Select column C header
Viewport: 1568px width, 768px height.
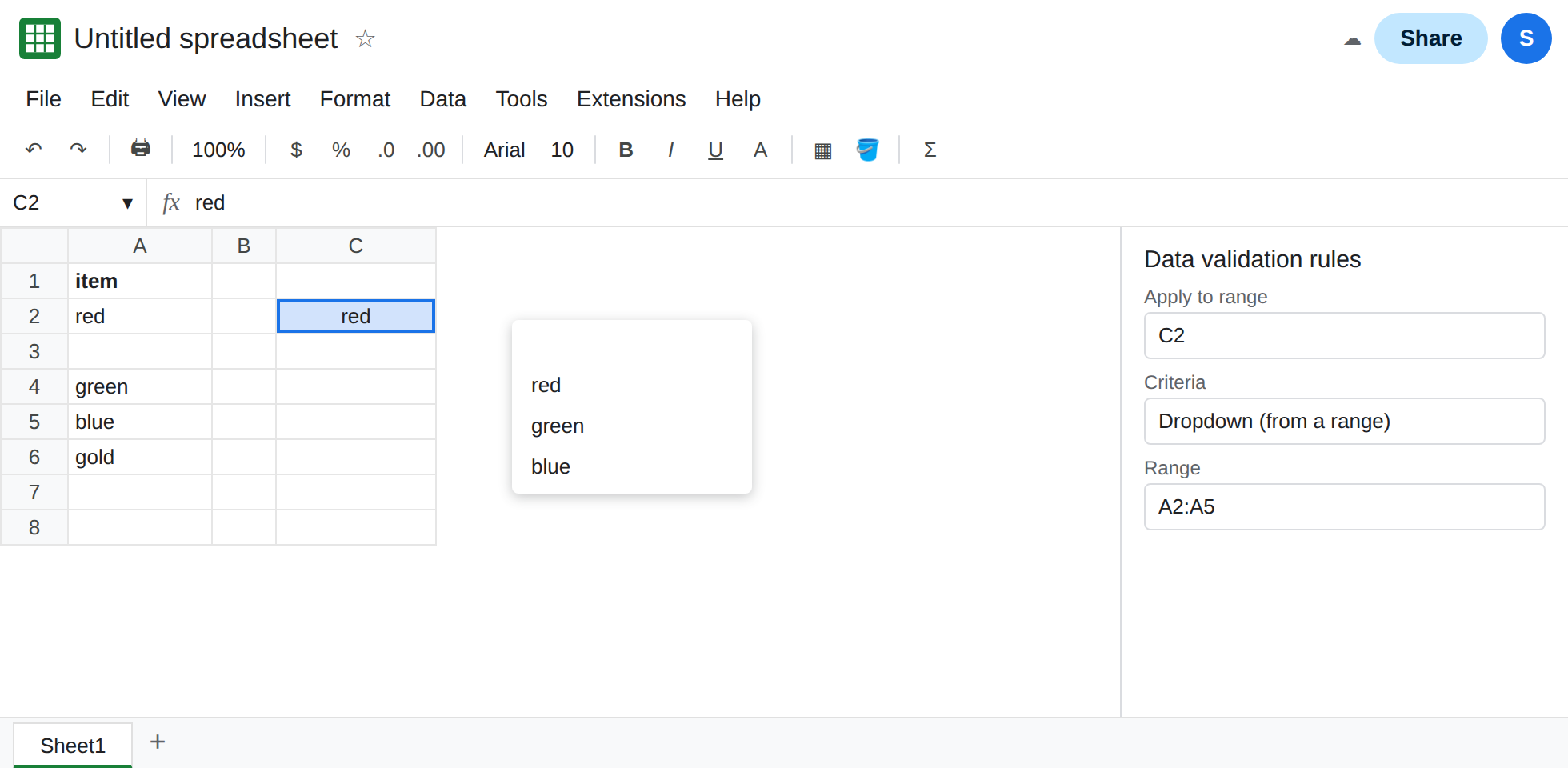click(x=356, y=246)
